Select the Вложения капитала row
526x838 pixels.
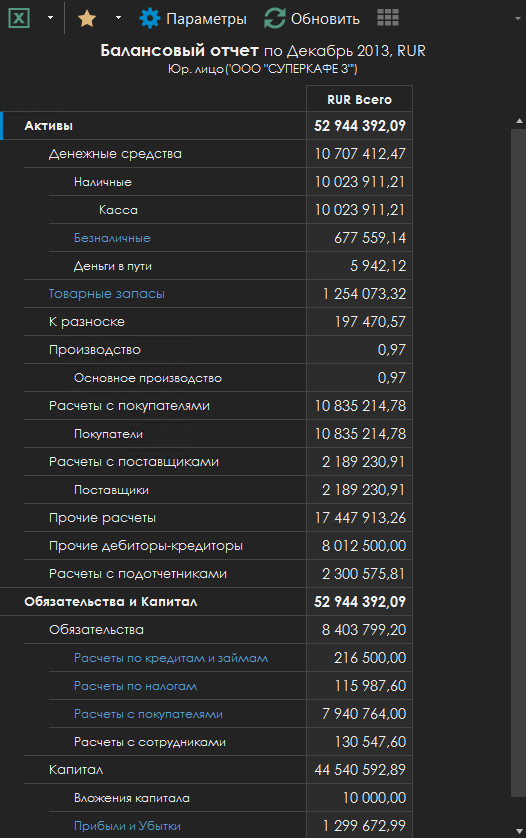pyautogui.click(x=230, y=798)
